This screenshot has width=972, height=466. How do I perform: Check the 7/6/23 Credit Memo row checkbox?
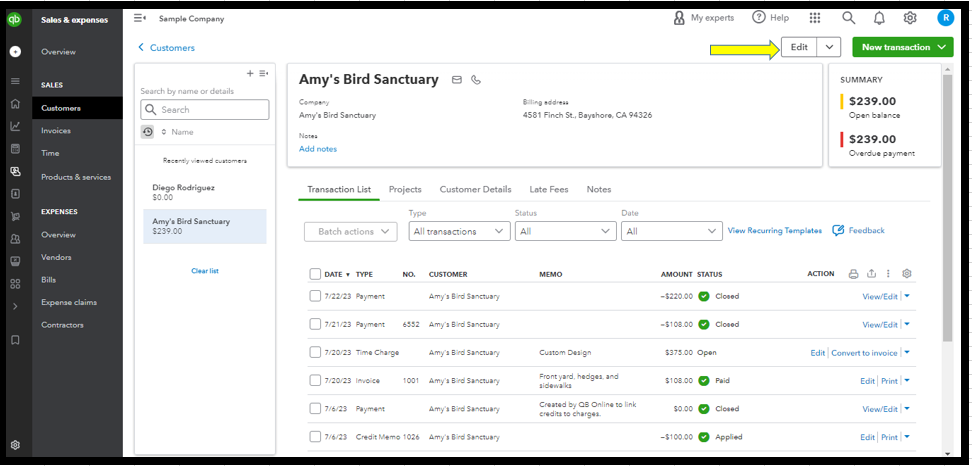315,437
